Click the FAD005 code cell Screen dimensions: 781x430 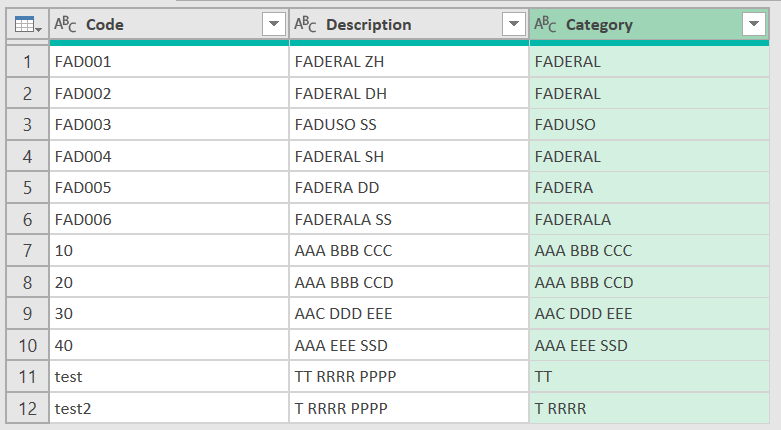(x=169, y=188)
